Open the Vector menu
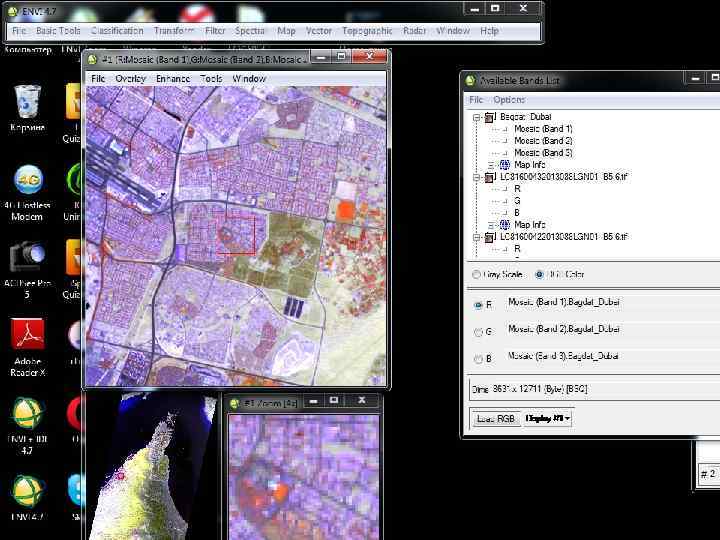This screenshot has width=720, height=540. coord(319,31)
